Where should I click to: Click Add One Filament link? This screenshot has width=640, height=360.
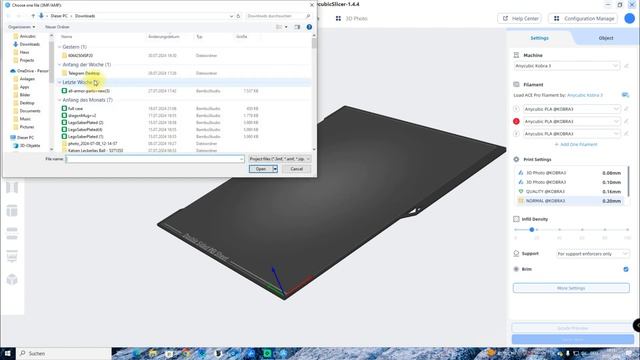(576, 144)
